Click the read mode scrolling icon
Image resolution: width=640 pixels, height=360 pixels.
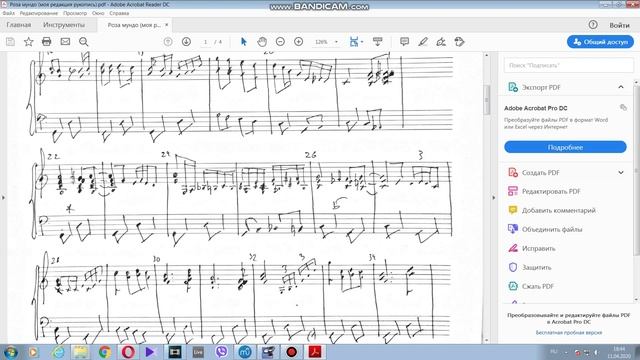[x=378, y=42]
